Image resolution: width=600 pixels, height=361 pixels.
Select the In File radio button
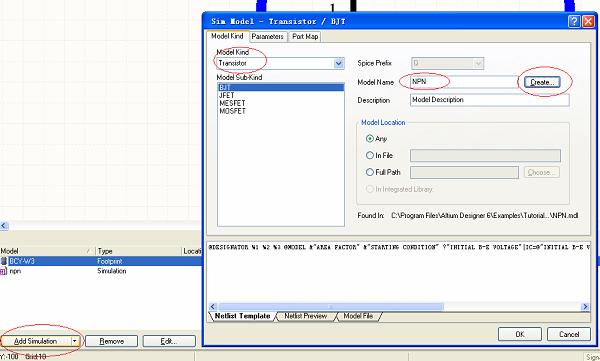(370, 155)
